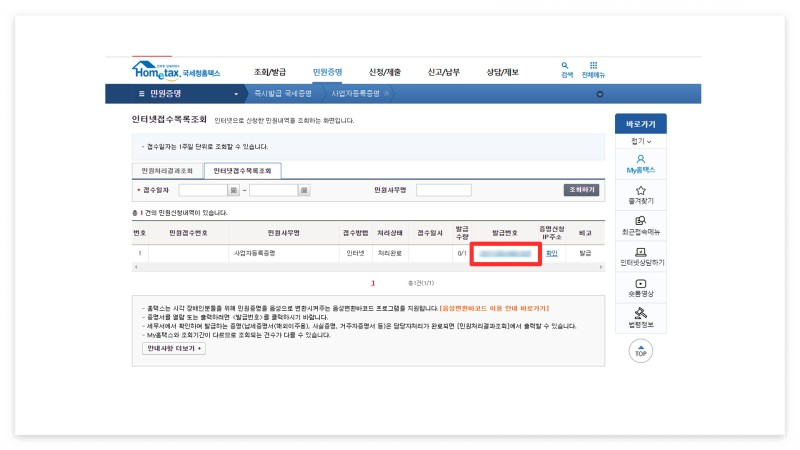Screen dimensions: 800x450
Task: Open the 검색 search icon
Action: tap(566, 70)
